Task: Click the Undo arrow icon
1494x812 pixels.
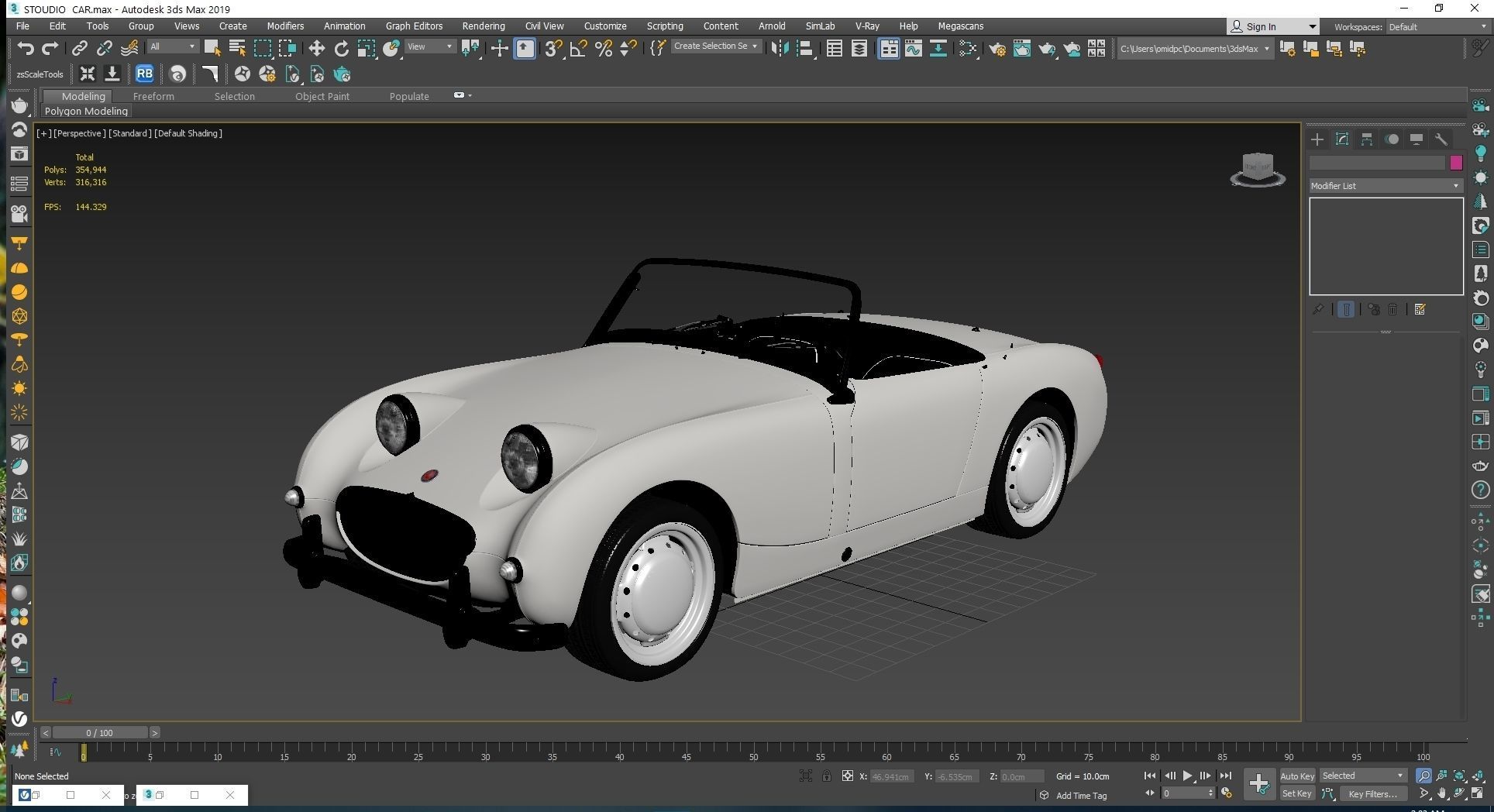Action: click(26, 49)
